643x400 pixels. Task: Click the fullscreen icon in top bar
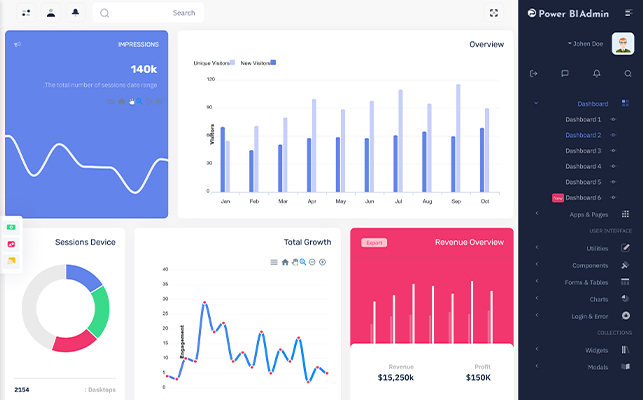(494, 13)
